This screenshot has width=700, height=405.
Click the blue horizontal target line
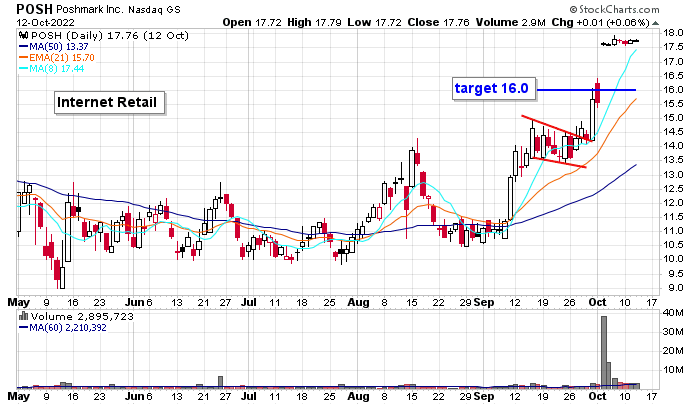tap(586, 90)
